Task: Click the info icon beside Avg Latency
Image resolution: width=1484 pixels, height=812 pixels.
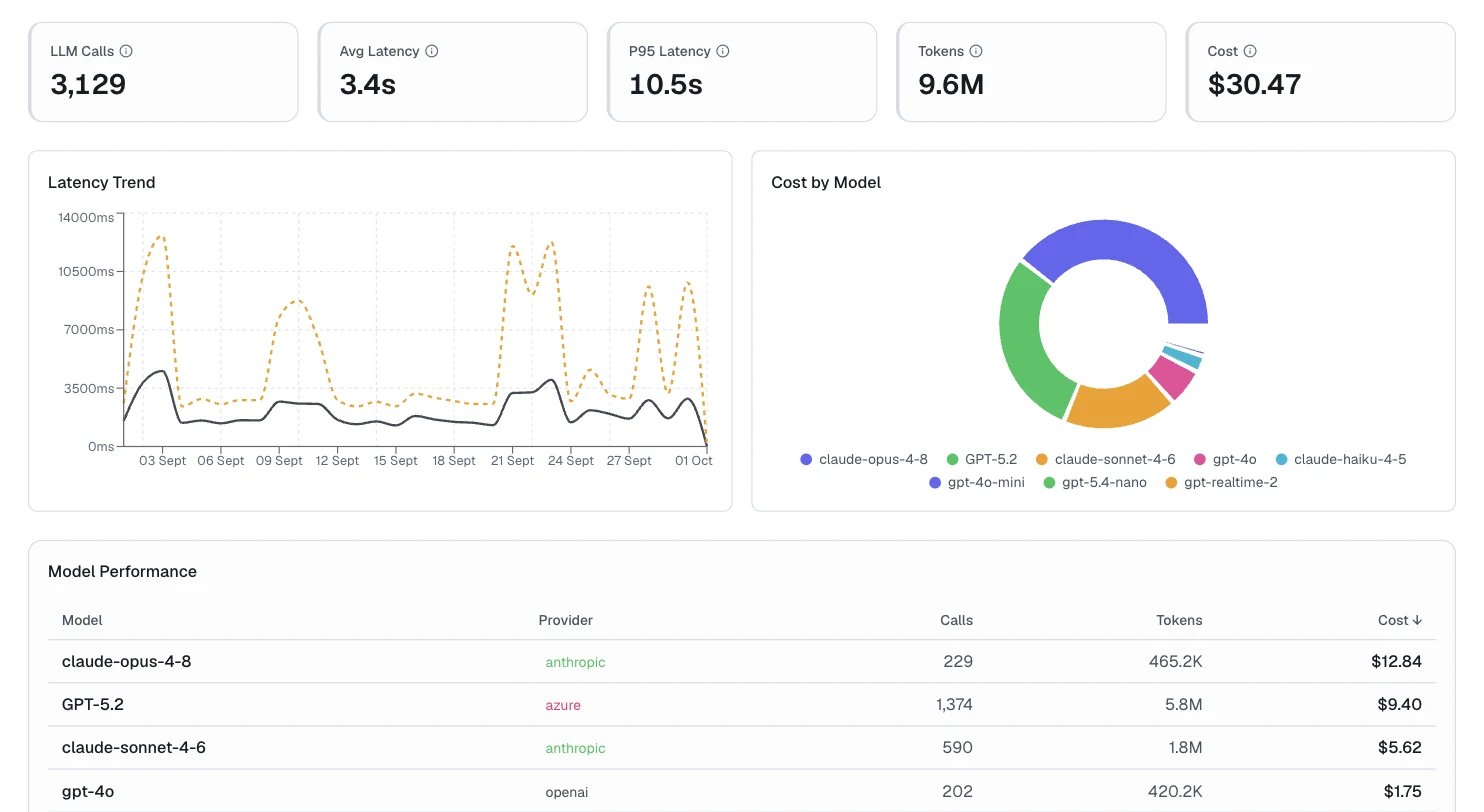Action: (432, 51)
